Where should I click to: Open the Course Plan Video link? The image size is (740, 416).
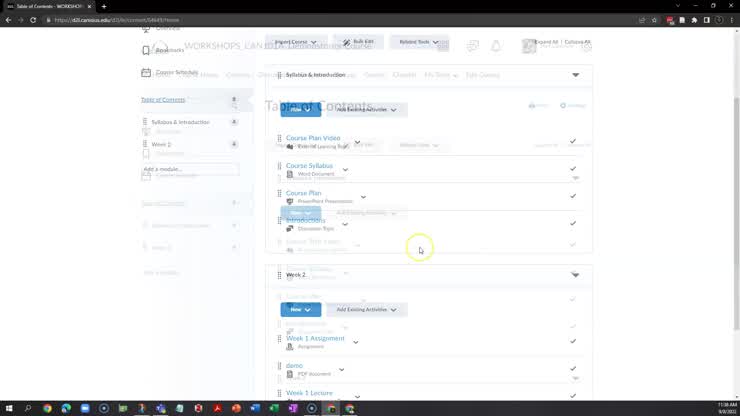click(x=313, y=138)
